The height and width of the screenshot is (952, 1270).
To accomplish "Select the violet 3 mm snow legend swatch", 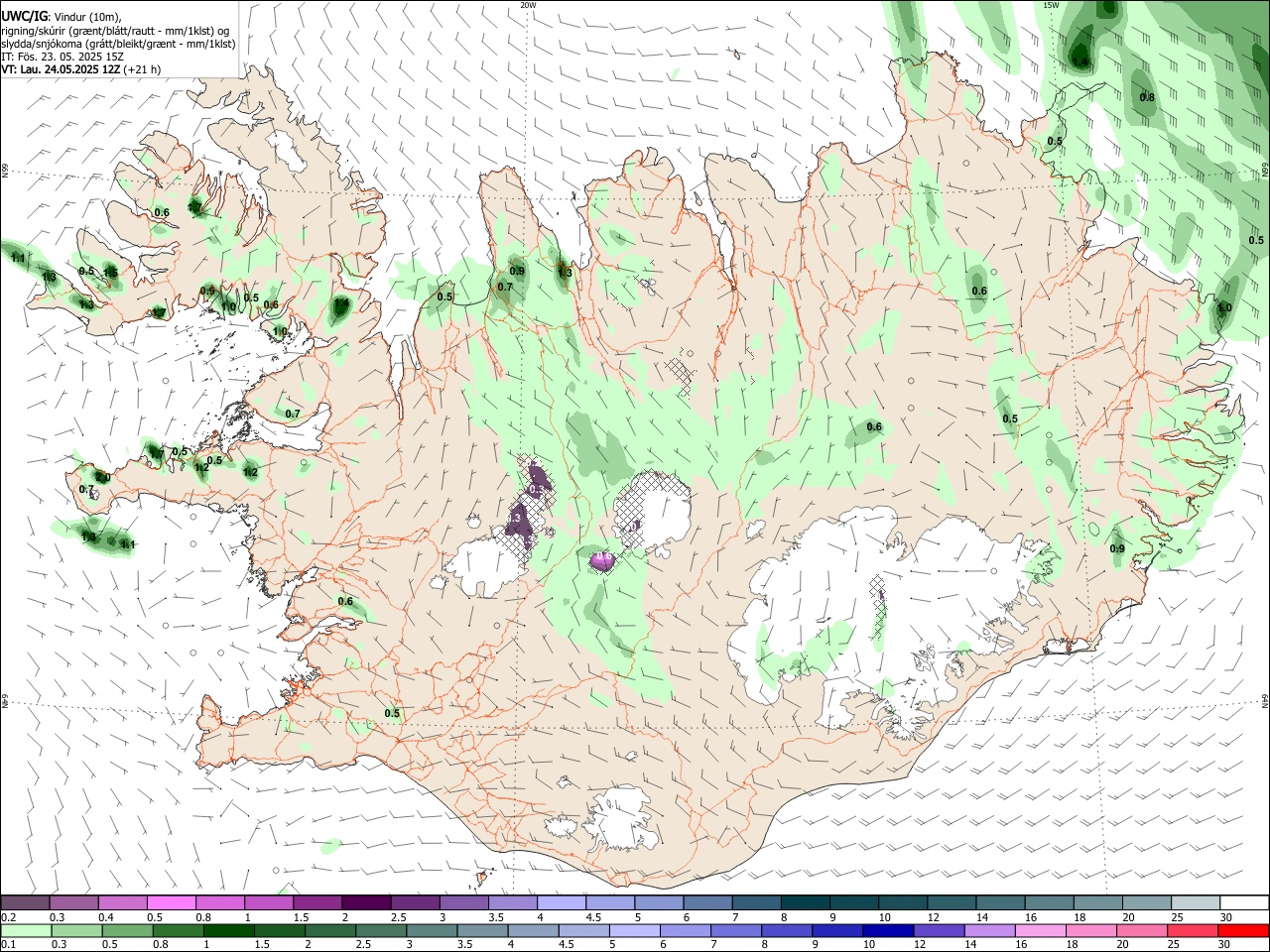I will (464, 902).
